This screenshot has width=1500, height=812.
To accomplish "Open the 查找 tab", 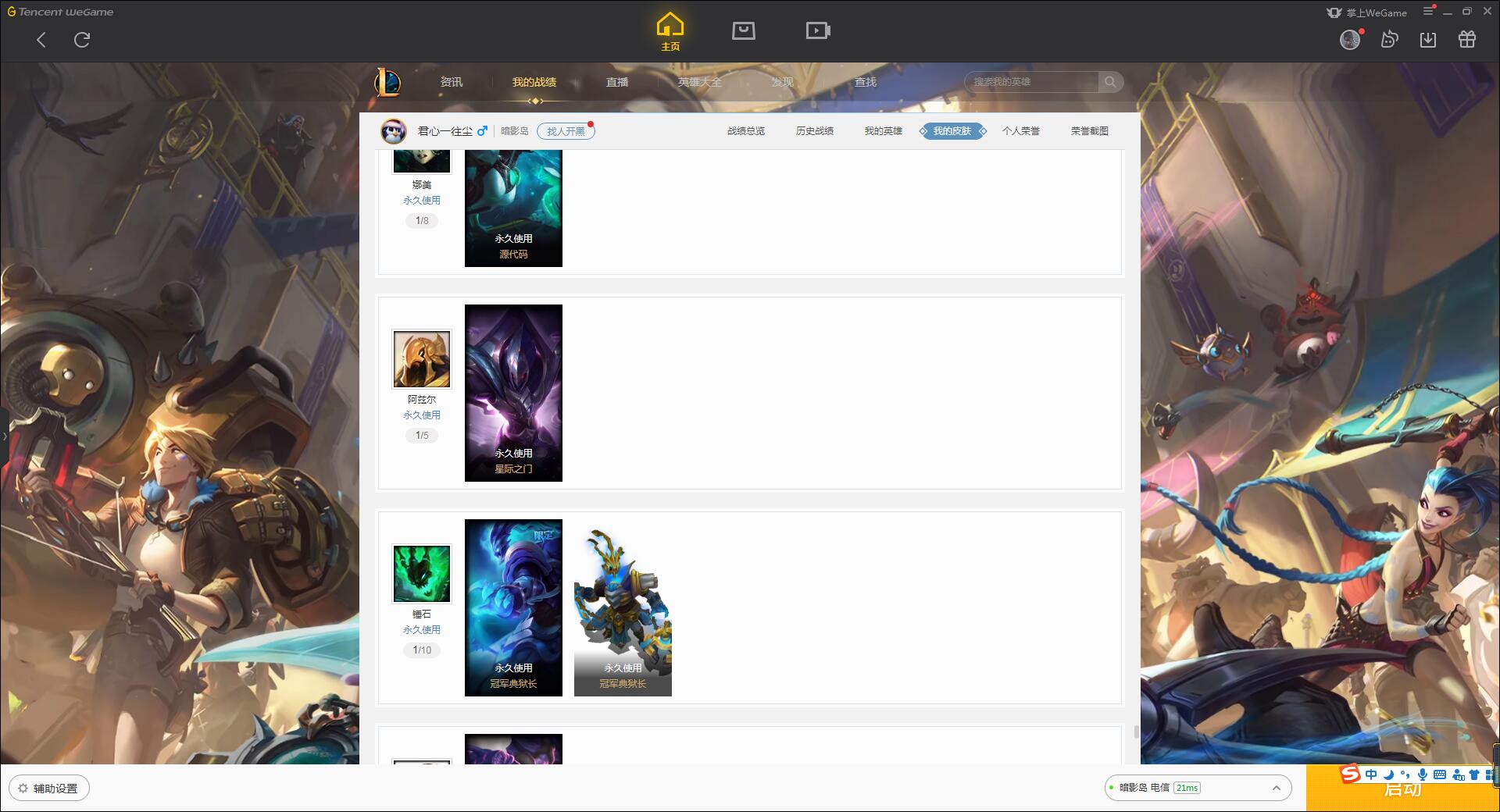I will (x=866, y=82).
